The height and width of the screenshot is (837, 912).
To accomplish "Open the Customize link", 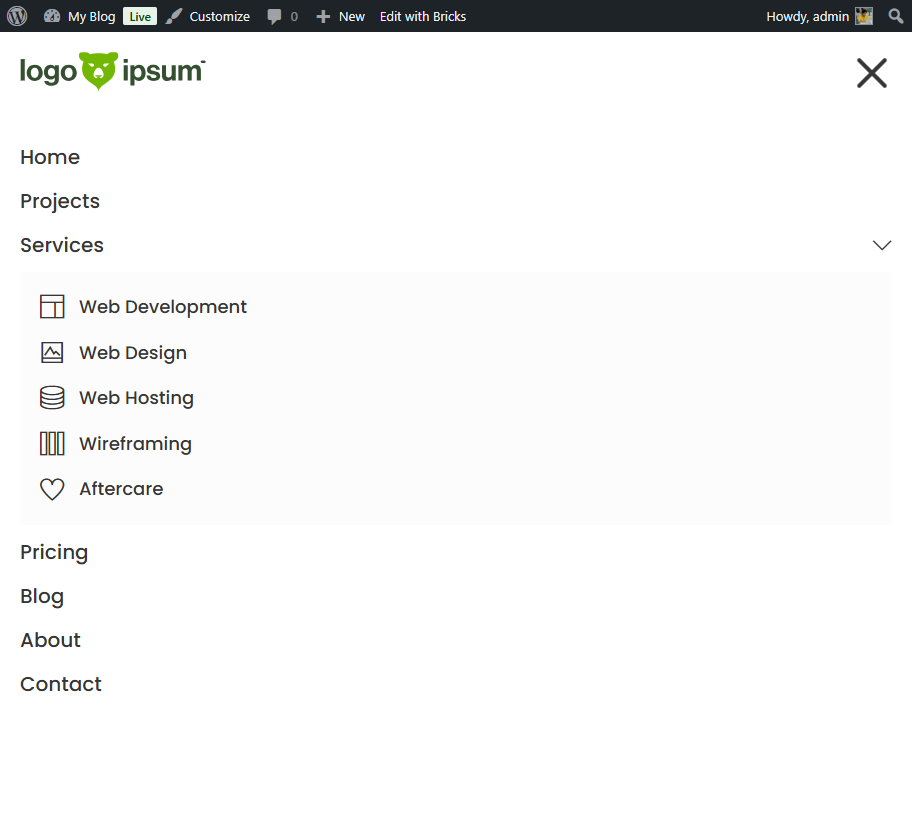I will pyautogui.click(x=208, y=16).
